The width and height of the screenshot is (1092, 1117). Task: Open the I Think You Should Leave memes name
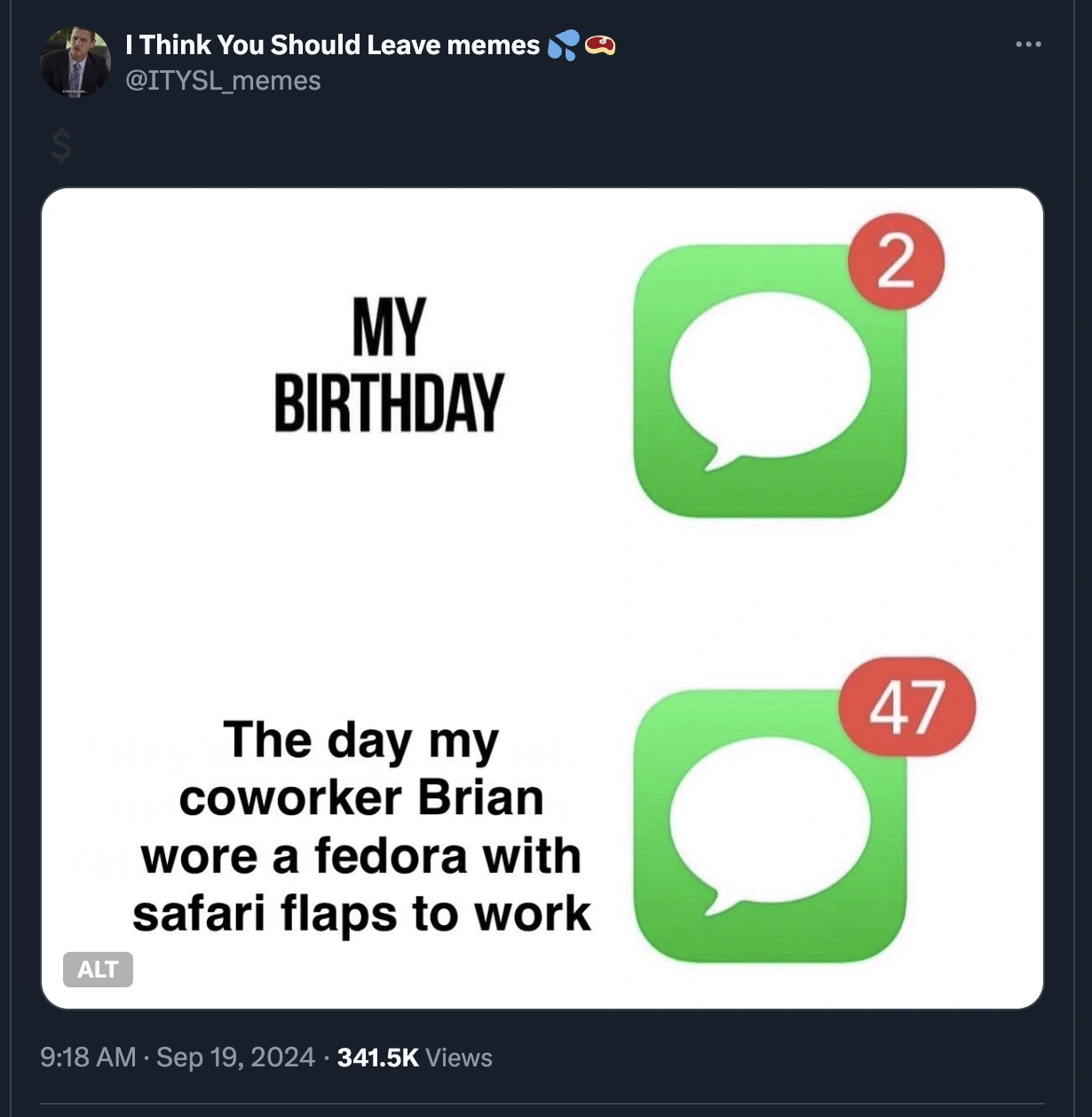click(333, 44)
